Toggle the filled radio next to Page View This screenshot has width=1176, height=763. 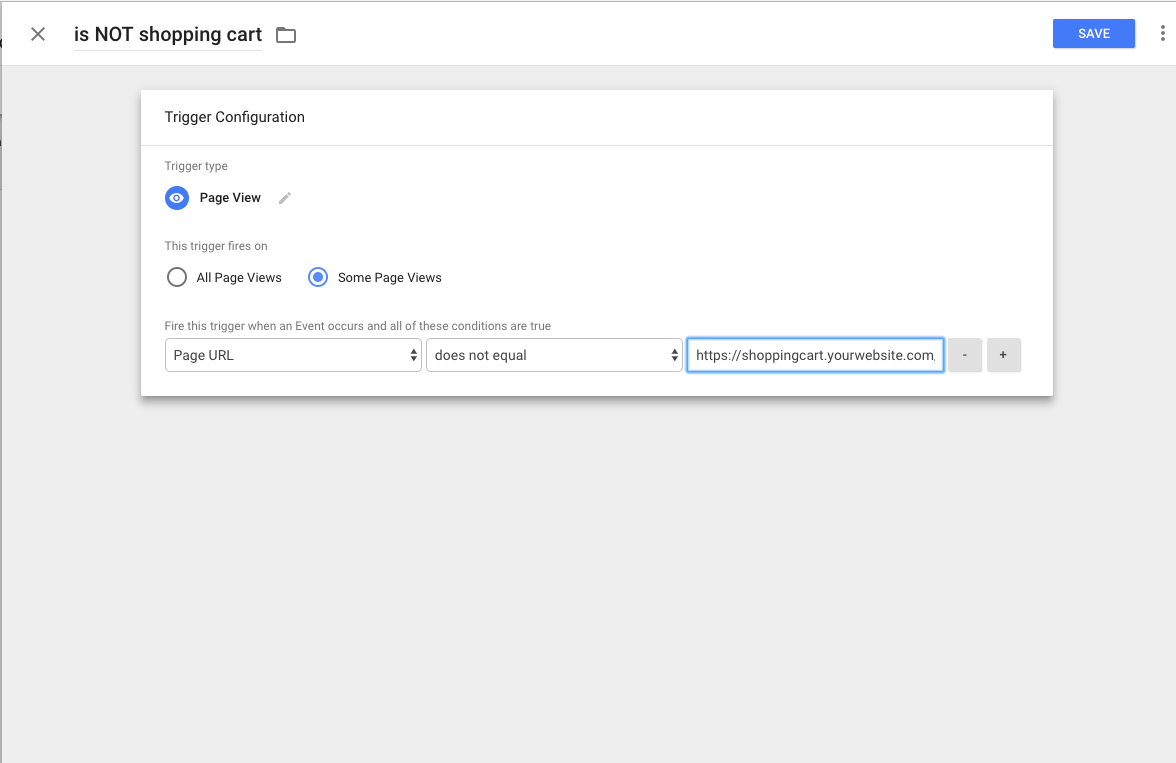[177, 198]
